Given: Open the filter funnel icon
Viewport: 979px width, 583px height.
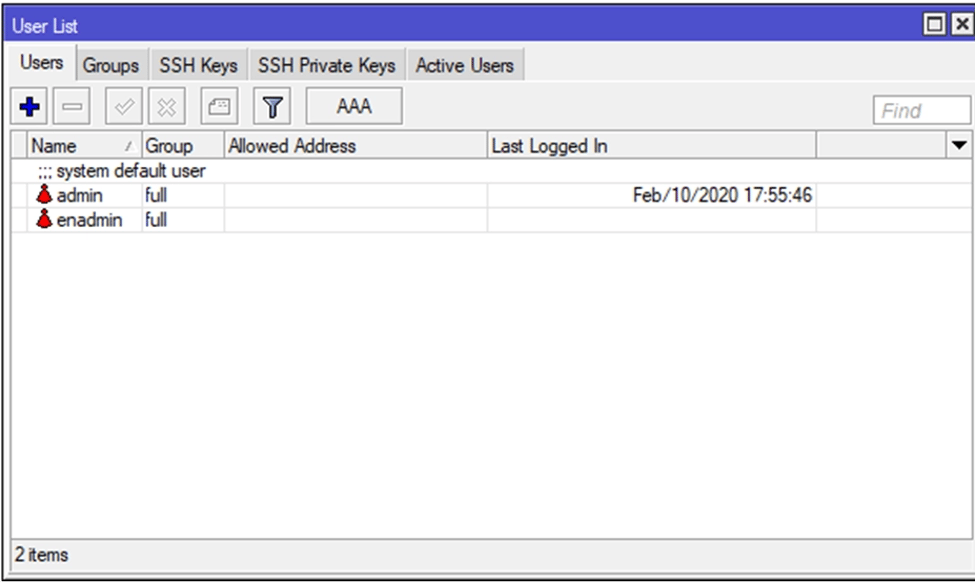Looking at the screenshot, I should [272, 107].
